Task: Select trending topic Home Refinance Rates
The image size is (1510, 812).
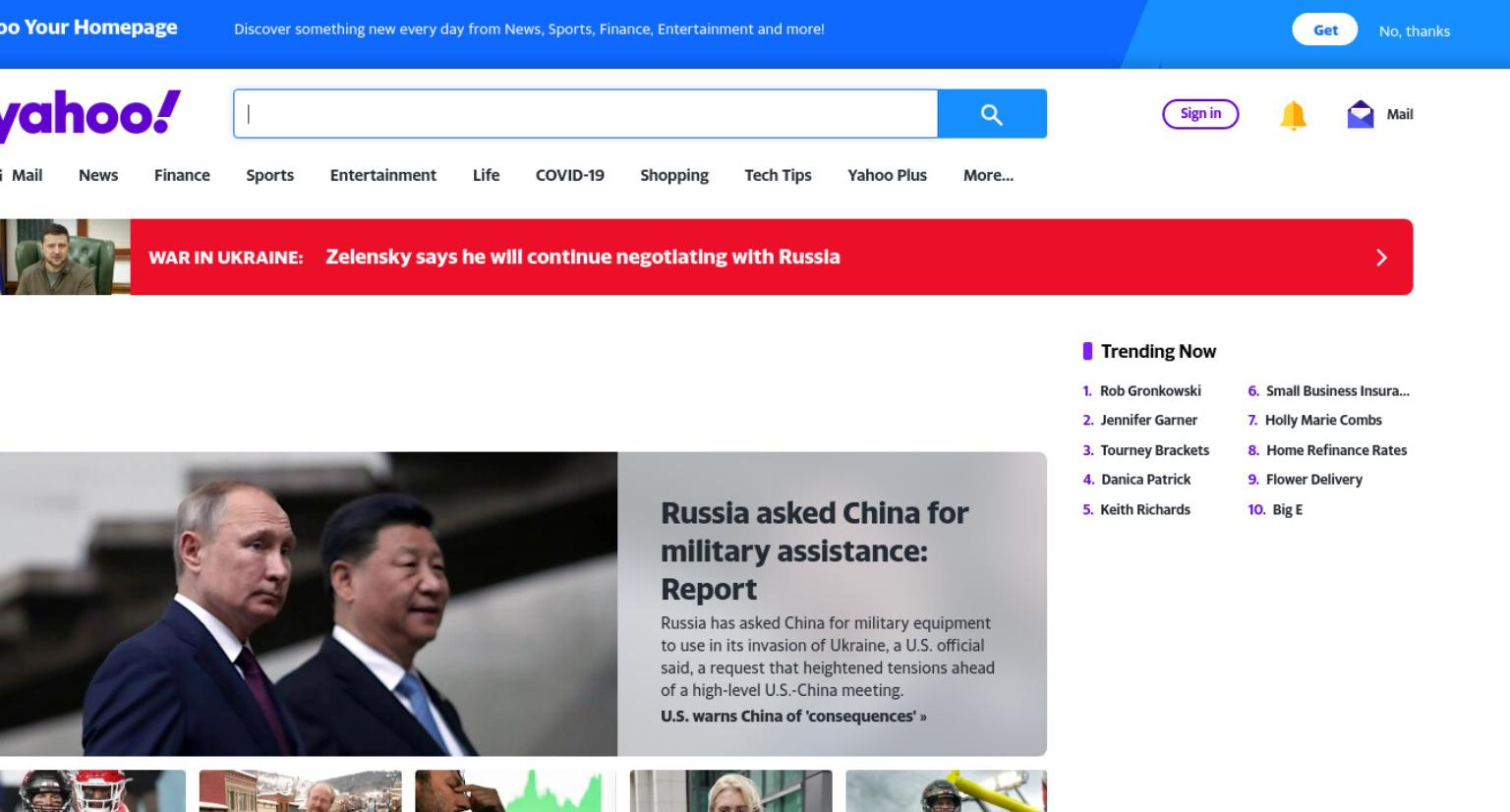Action: click(1336, 450)
